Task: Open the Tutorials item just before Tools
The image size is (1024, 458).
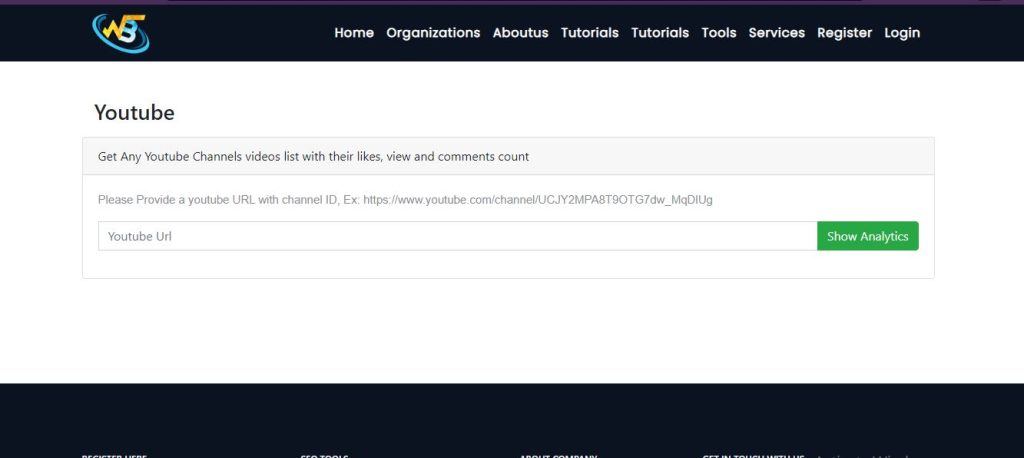Action: tap(660, 33)
